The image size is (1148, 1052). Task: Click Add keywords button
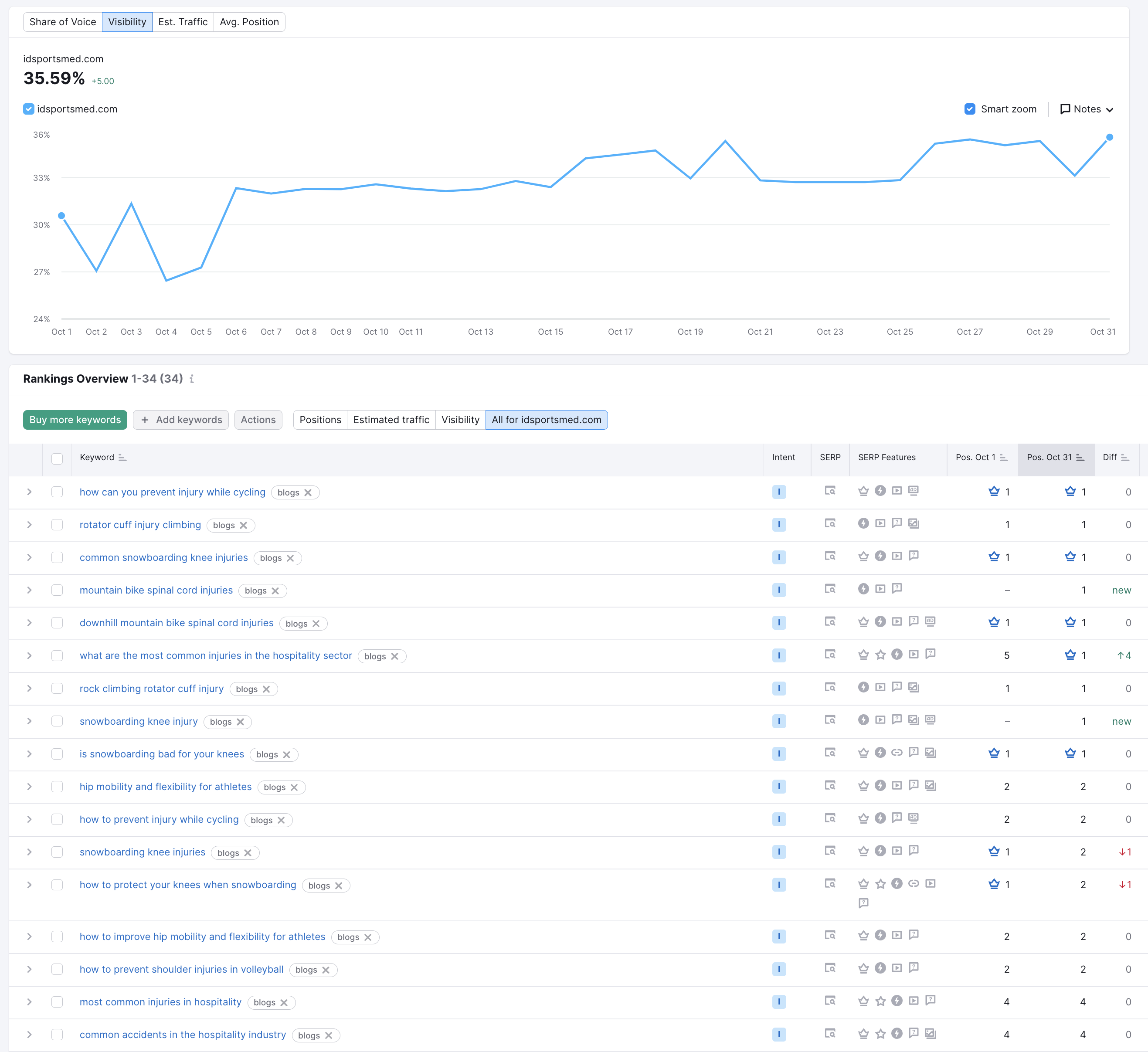pos(181,420)
